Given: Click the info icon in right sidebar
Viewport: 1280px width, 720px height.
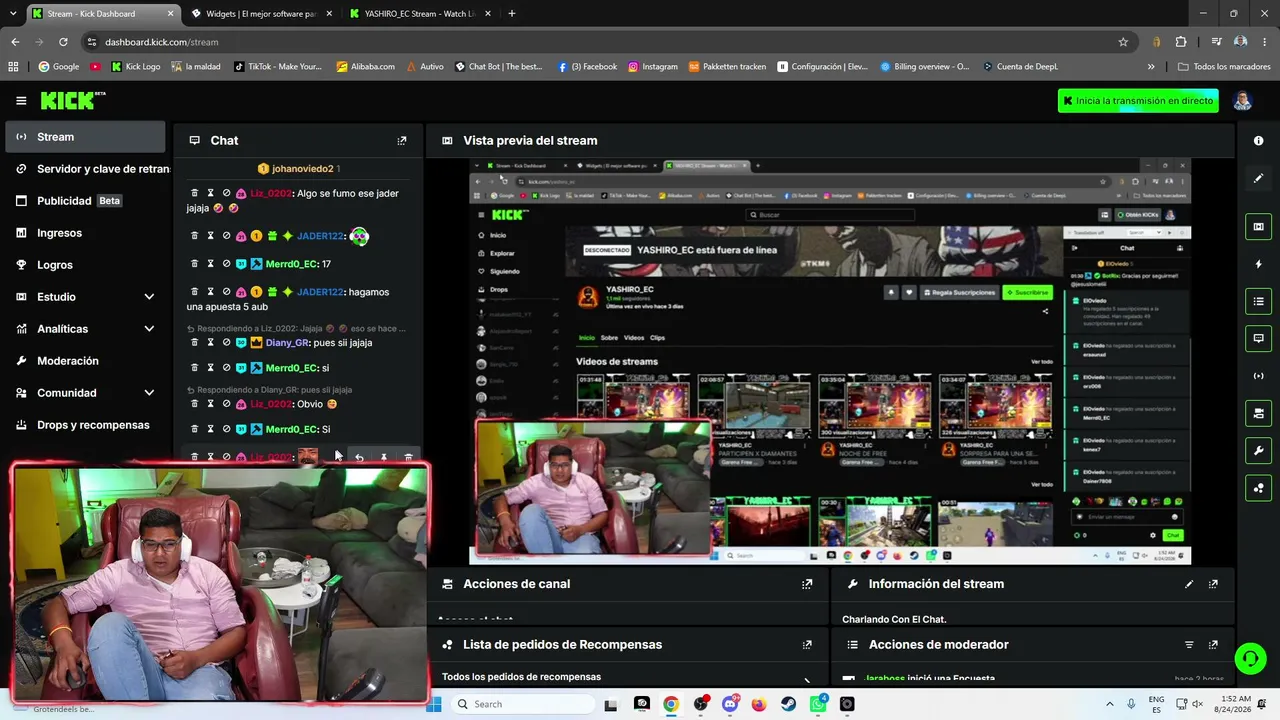Looking at the screenshot, I should pyautogui.click(x=1258, y=141).
